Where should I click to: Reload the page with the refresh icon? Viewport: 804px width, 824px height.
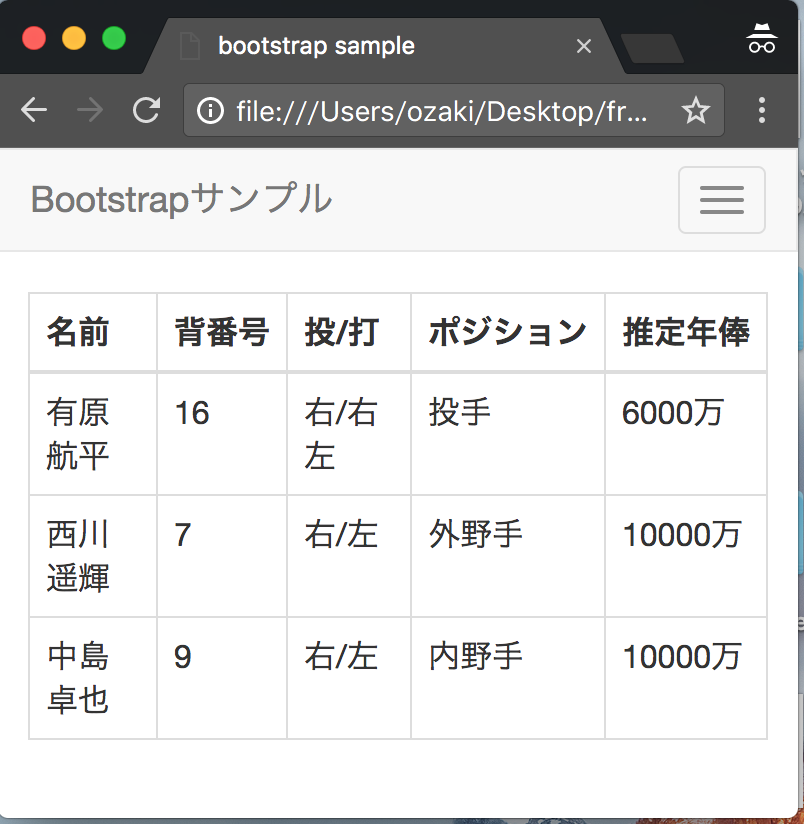click(x=146, y=110)
